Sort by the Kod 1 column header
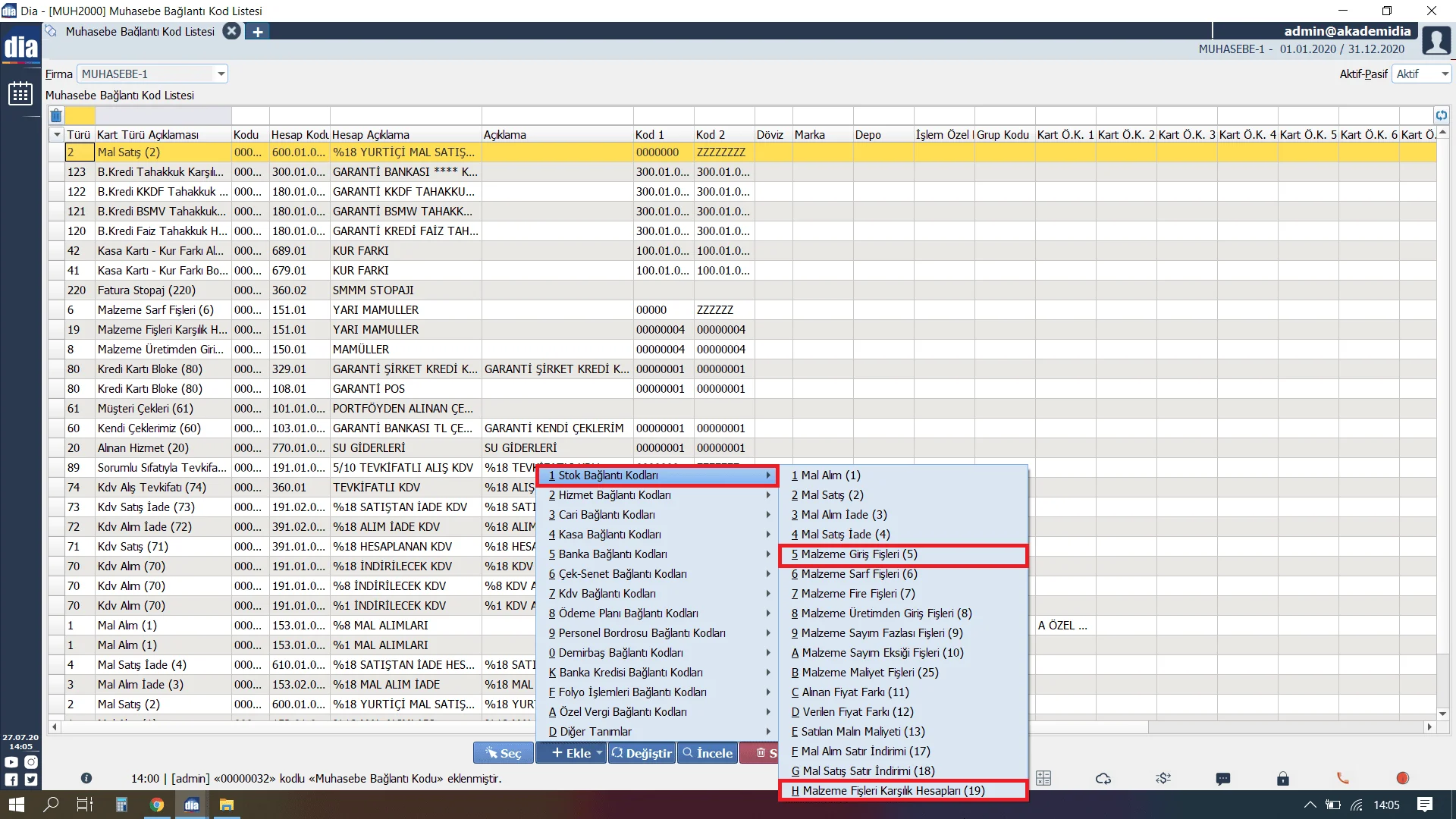The image size is (1456, 819). [664, 134]
